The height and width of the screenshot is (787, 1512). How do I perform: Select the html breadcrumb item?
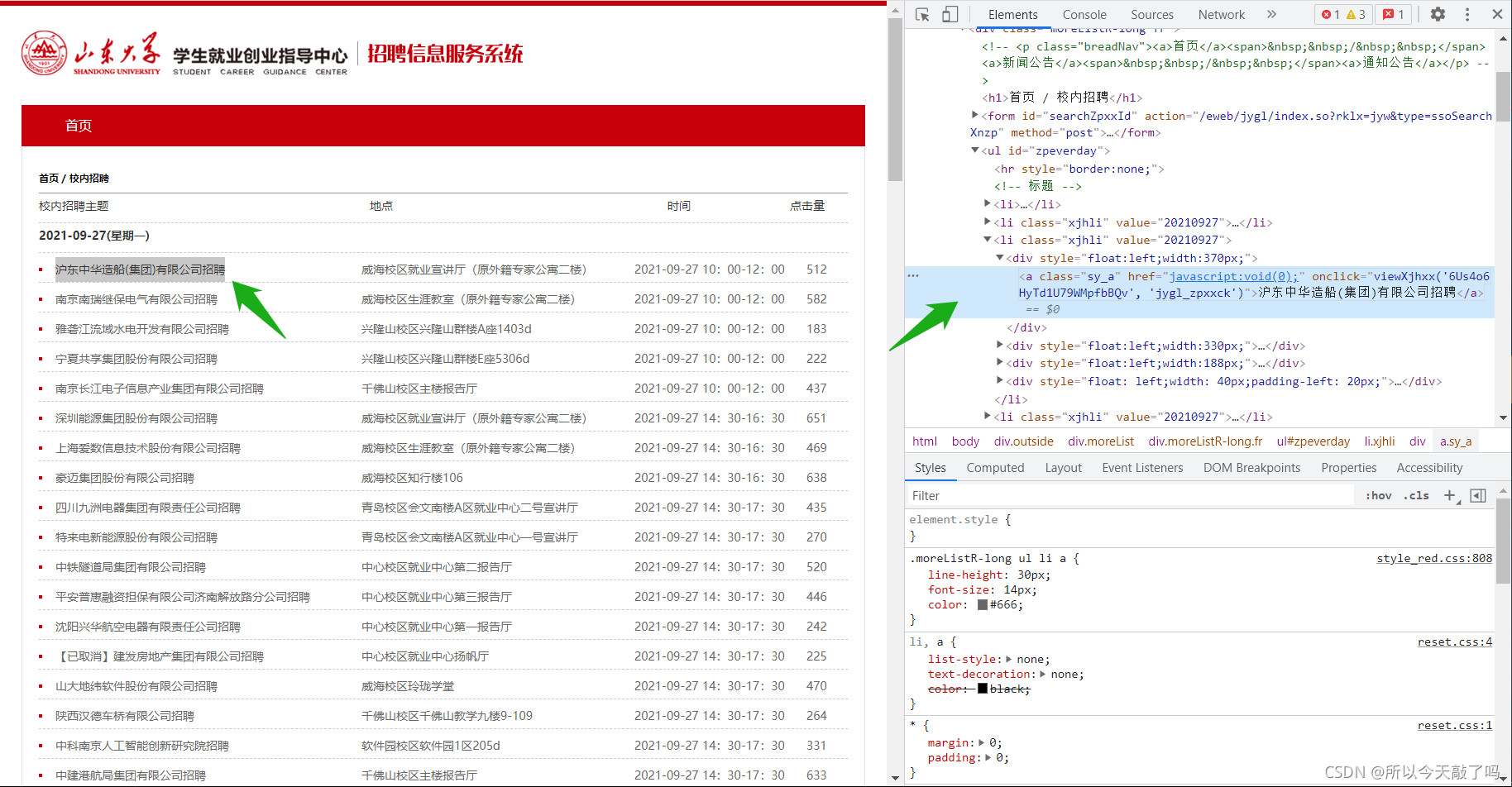pyautogui.click(x=925, y=441)
